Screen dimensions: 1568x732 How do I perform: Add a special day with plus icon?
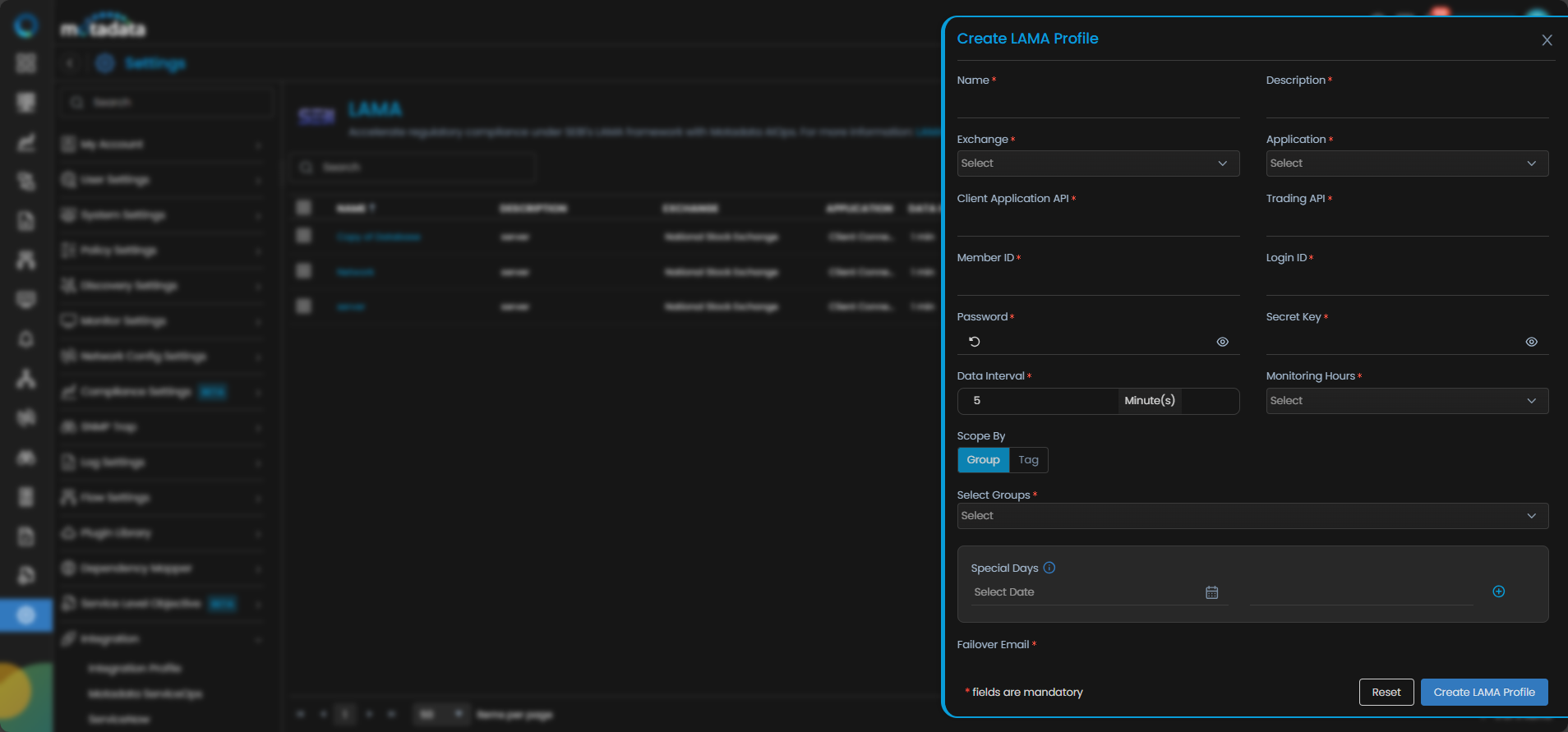pos(1498,592)
